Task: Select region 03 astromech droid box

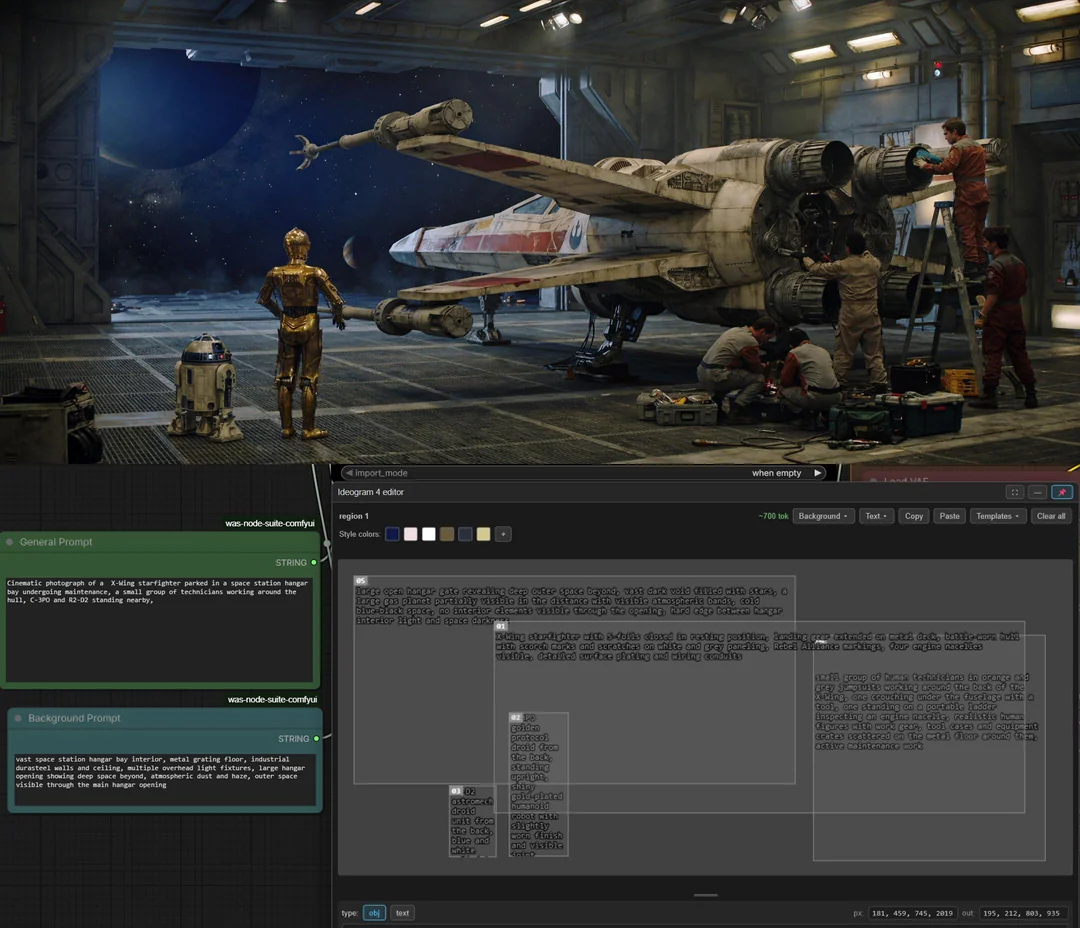Action: [x=472, y=821]
